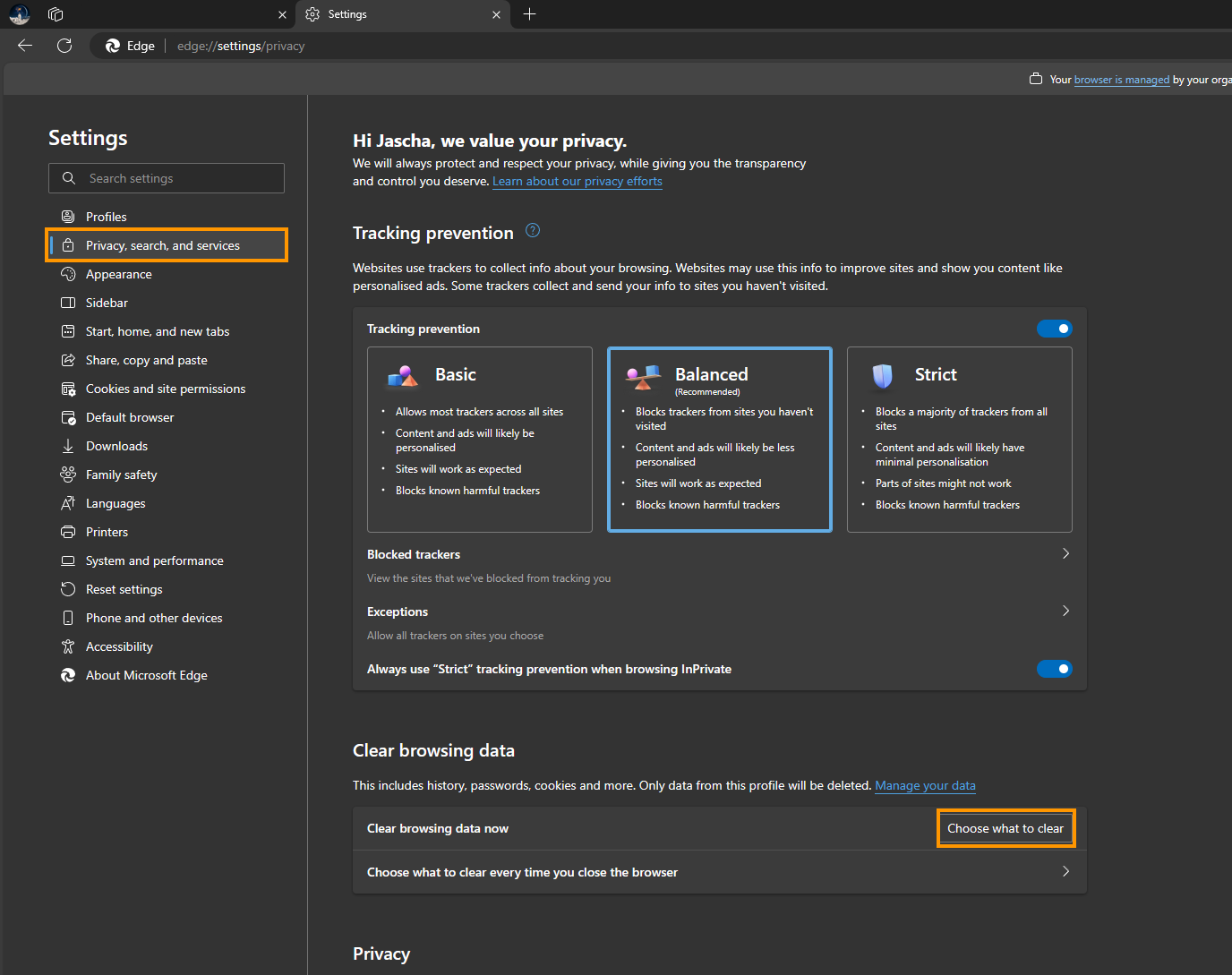Select the Strict tracking prevention card
Image resolution: width=1232 pixels, height=975 pixels.
coord(960,440)
